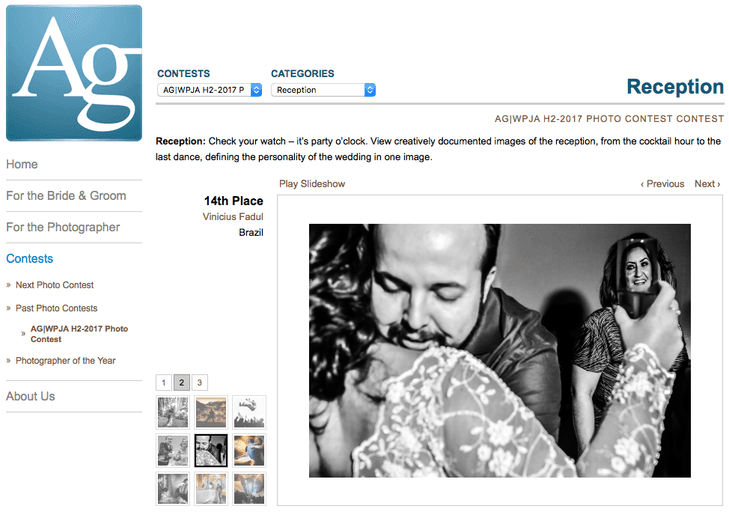Go to Next photo
The image size is (729, 512).
point(707,184)
